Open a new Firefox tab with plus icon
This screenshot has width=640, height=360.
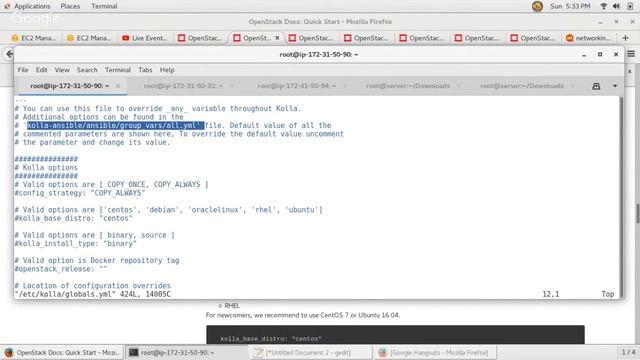coord(625,38)
